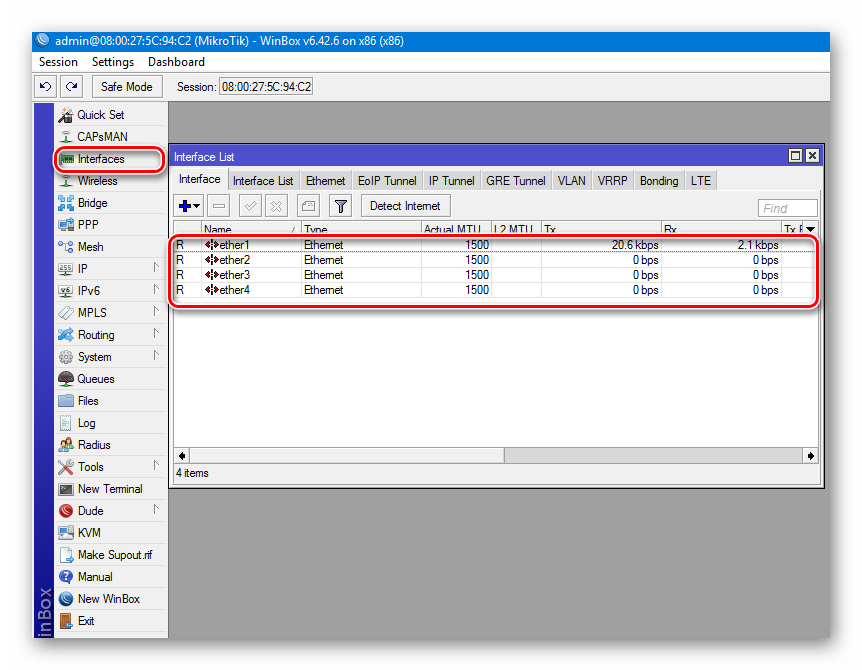Viewport: 862px width, 670px height.
Task: Switch to the EoIP Tunnel tab
Action: [x=387, y=181]
